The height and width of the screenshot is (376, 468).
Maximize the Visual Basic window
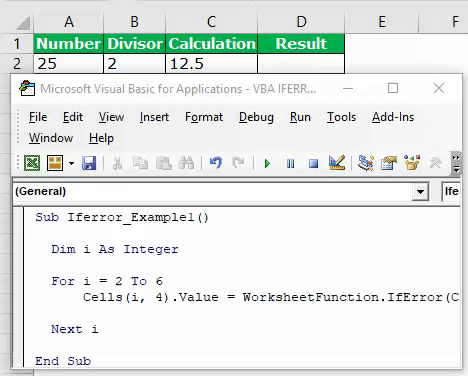(393, 88)
